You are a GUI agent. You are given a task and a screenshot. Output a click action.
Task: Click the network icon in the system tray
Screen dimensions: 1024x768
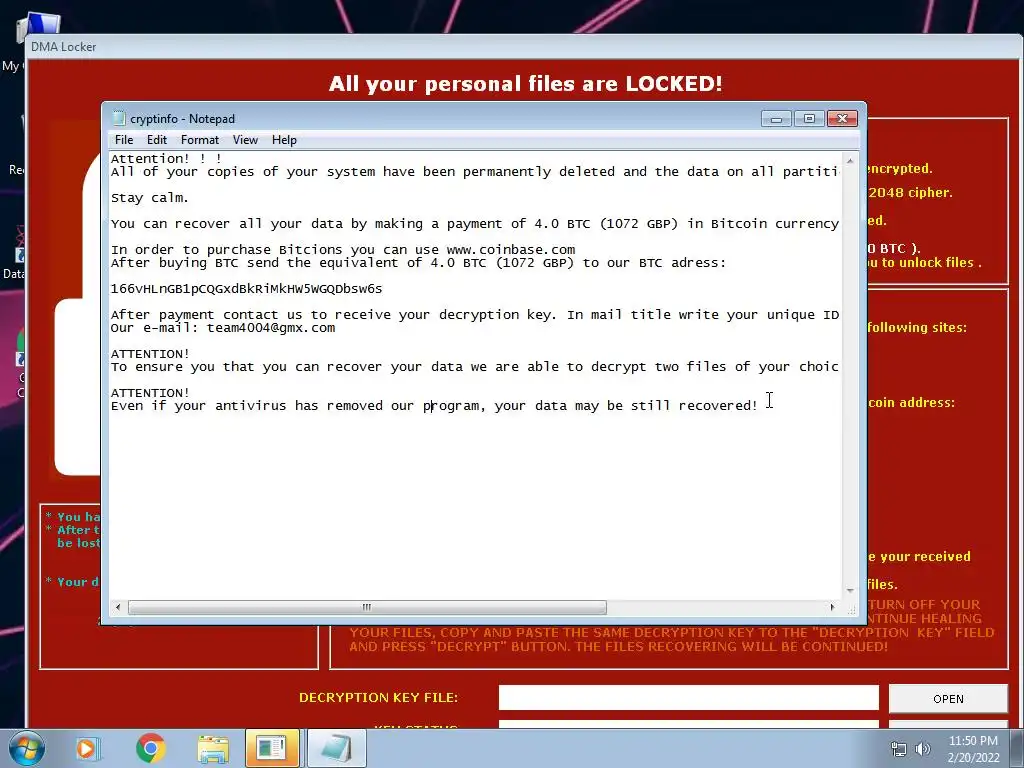tap(899, 749)
